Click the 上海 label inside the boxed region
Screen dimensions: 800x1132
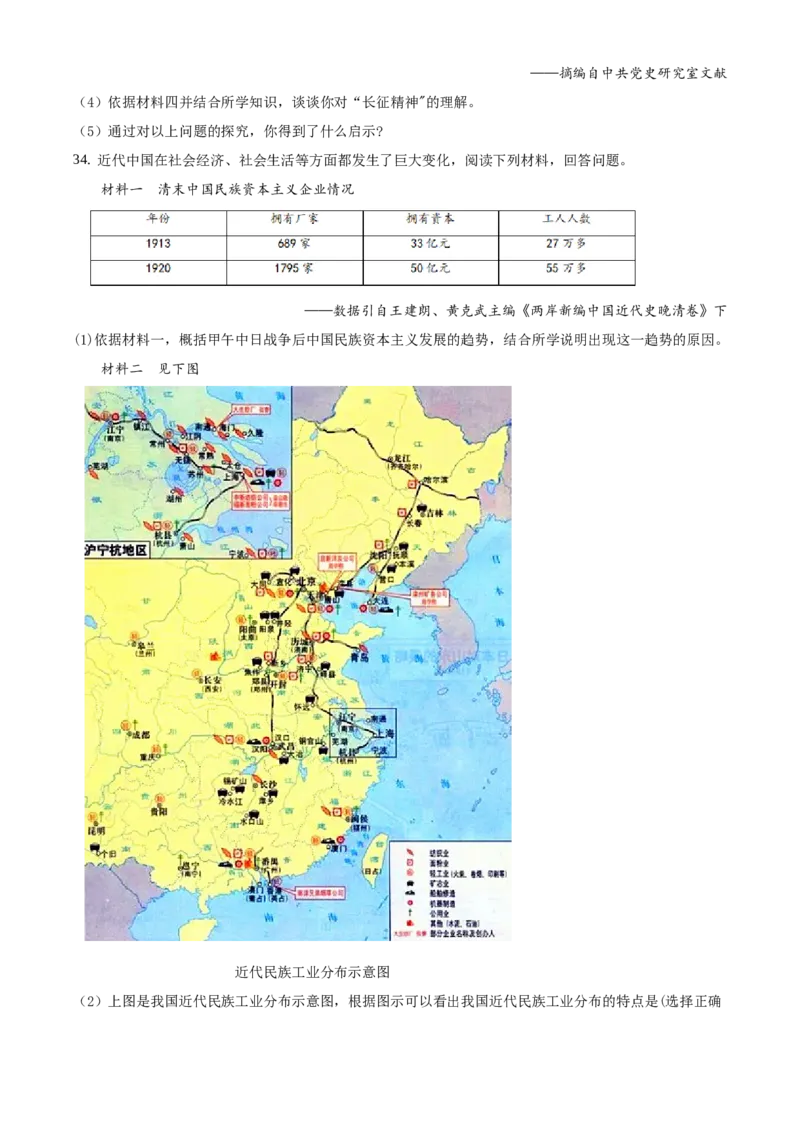point(385,734)
